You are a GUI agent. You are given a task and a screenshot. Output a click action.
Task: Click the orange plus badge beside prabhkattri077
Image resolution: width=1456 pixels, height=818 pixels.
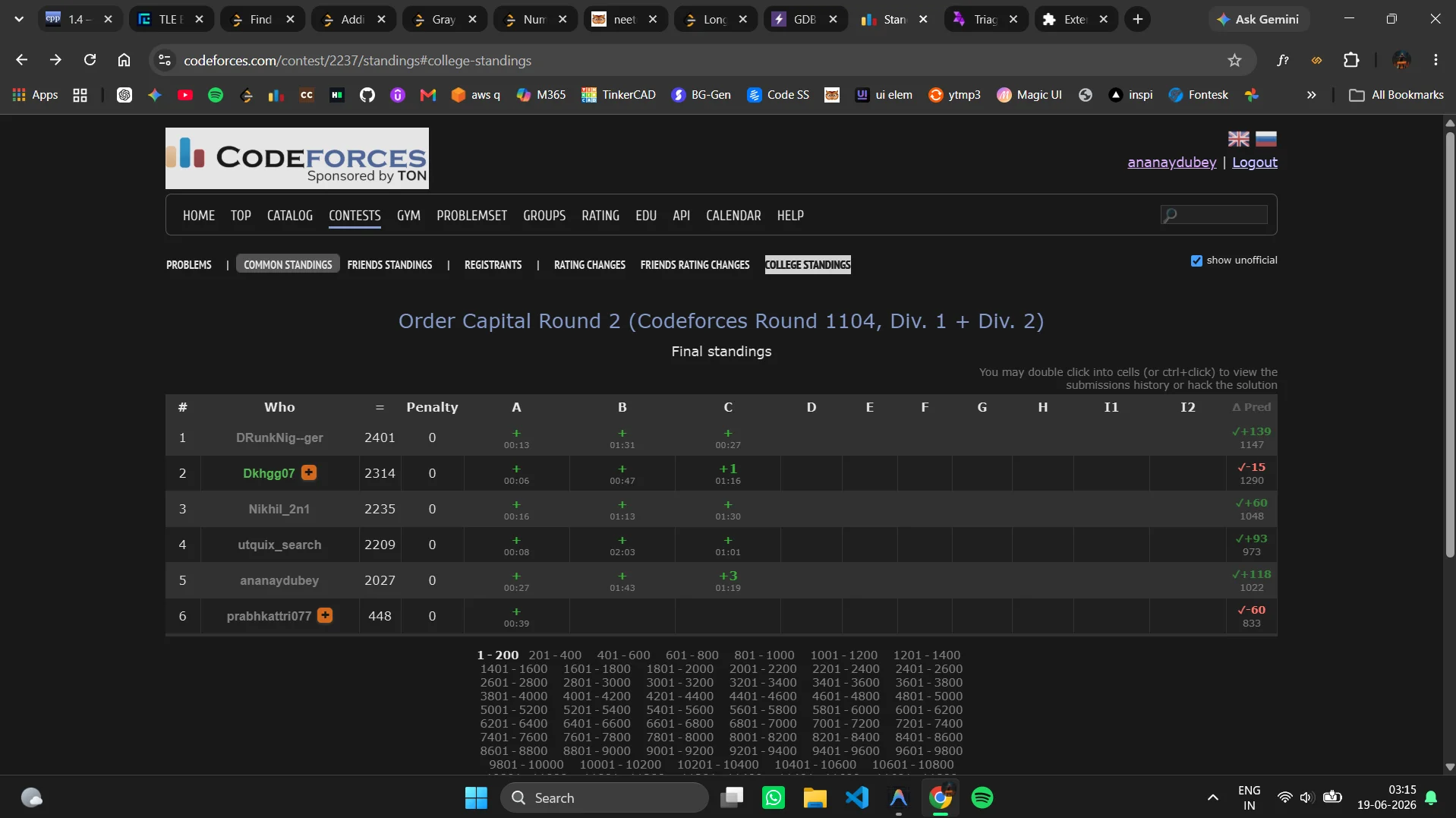pyautogui.click(x=325, y=615)
